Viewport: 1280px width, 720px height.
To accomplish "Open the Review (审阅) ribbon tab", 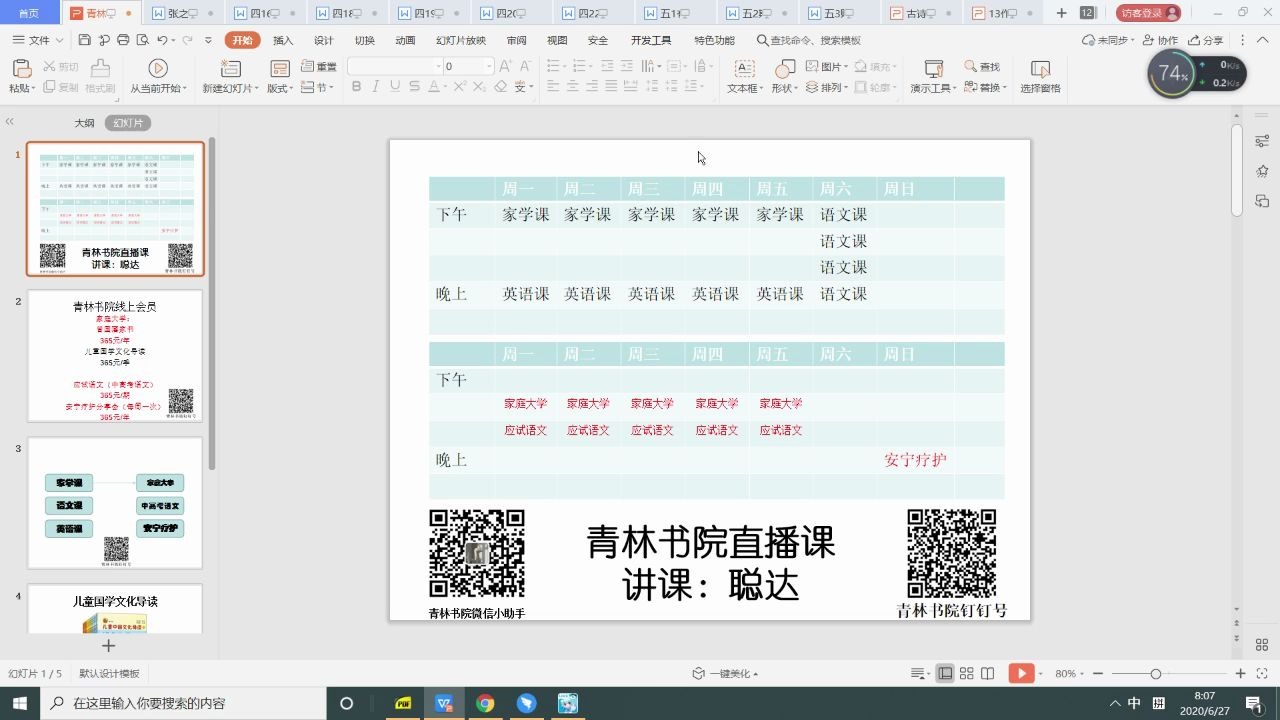I will coord(516,40).
